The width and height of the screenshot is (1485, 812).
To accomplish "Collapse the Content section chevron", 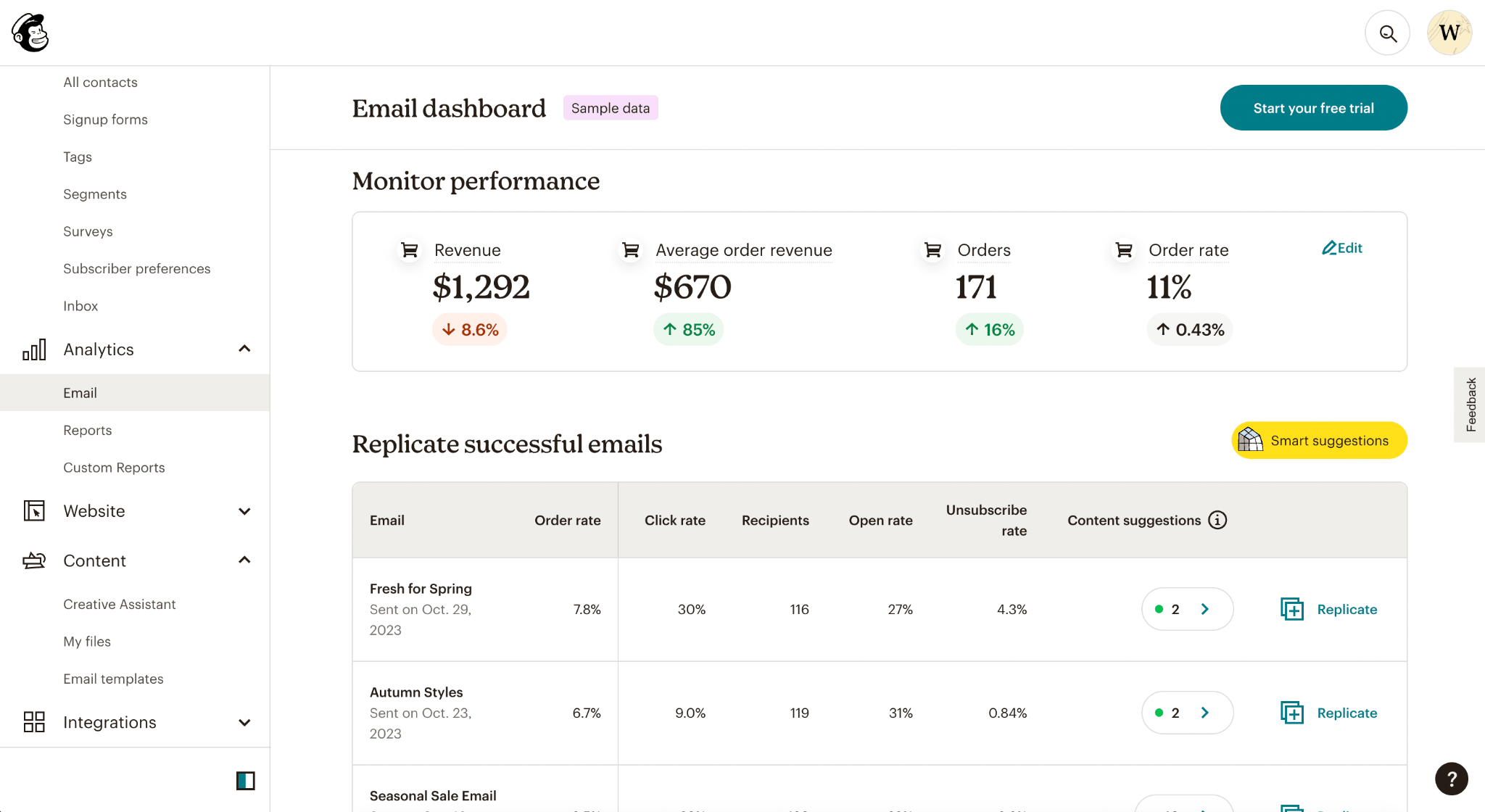I will click(x=244, y=560).
